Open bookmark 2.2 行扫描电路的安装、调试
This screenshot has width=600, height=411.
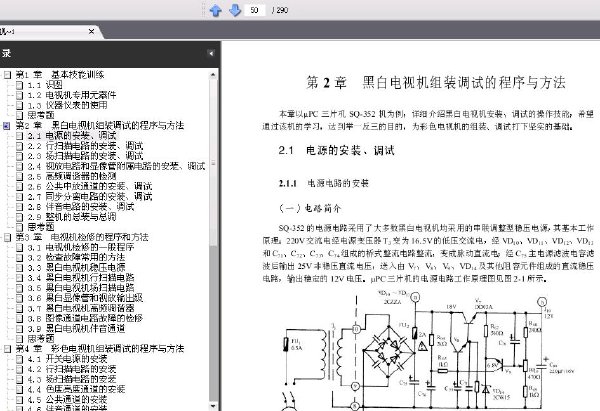click(85, 146)
